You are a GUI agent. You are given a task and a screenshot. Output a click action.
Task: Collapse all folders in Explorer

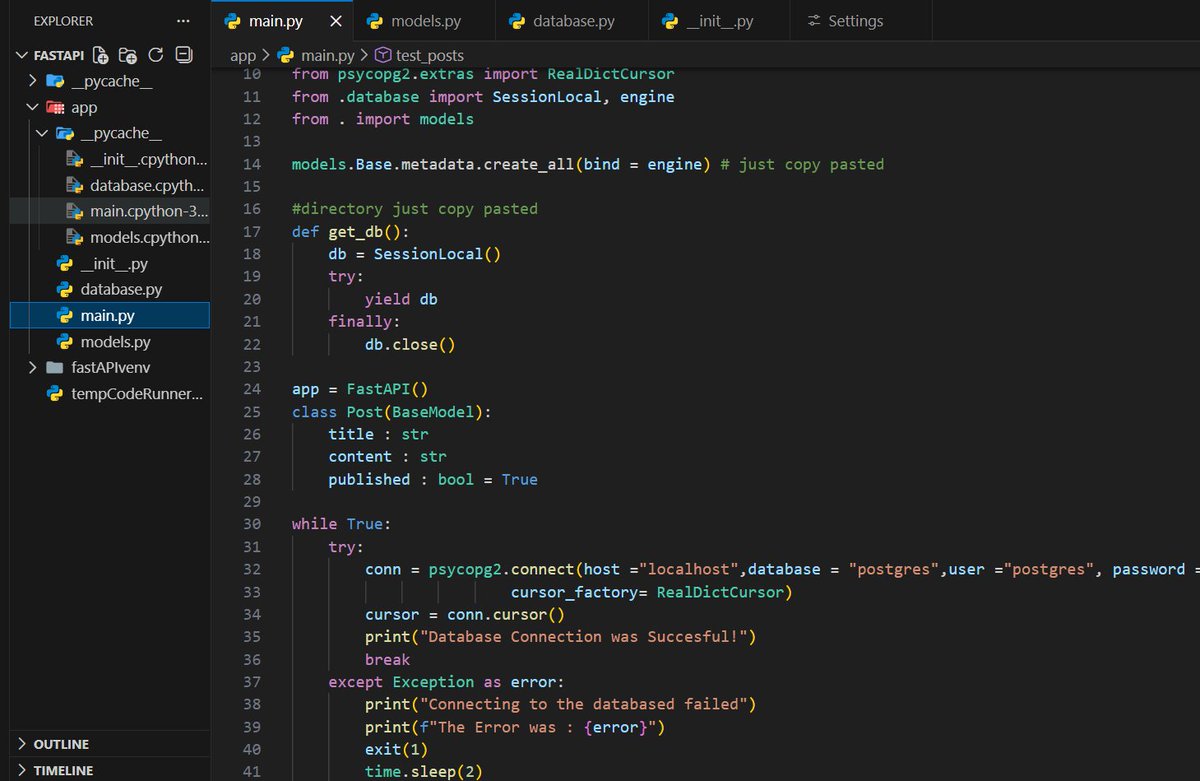pos(183,55)
